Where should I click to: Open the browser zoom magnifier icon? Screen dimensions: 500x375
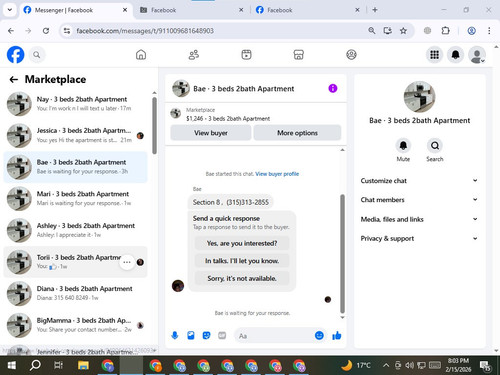click(372, 31)
